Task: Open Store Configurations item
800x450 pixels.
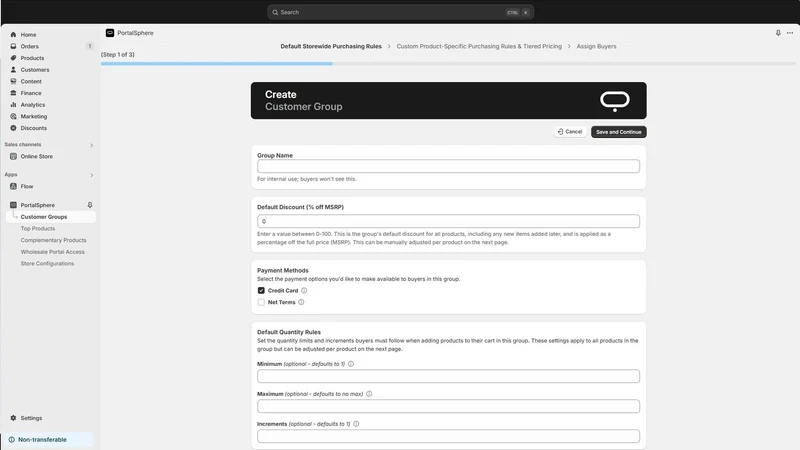Action: tap(47, 264)
